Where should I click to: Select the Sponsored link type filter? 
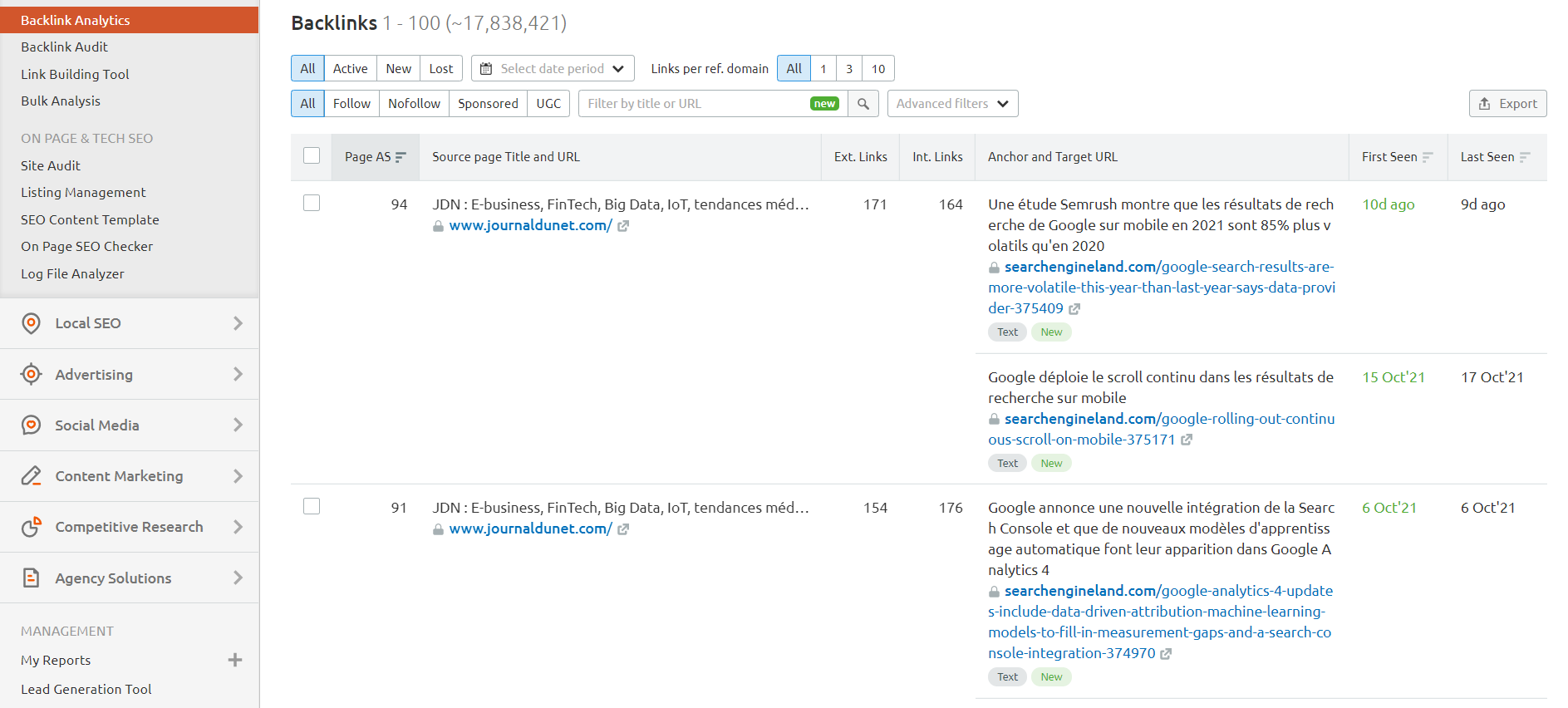click(x=488, y=104)
